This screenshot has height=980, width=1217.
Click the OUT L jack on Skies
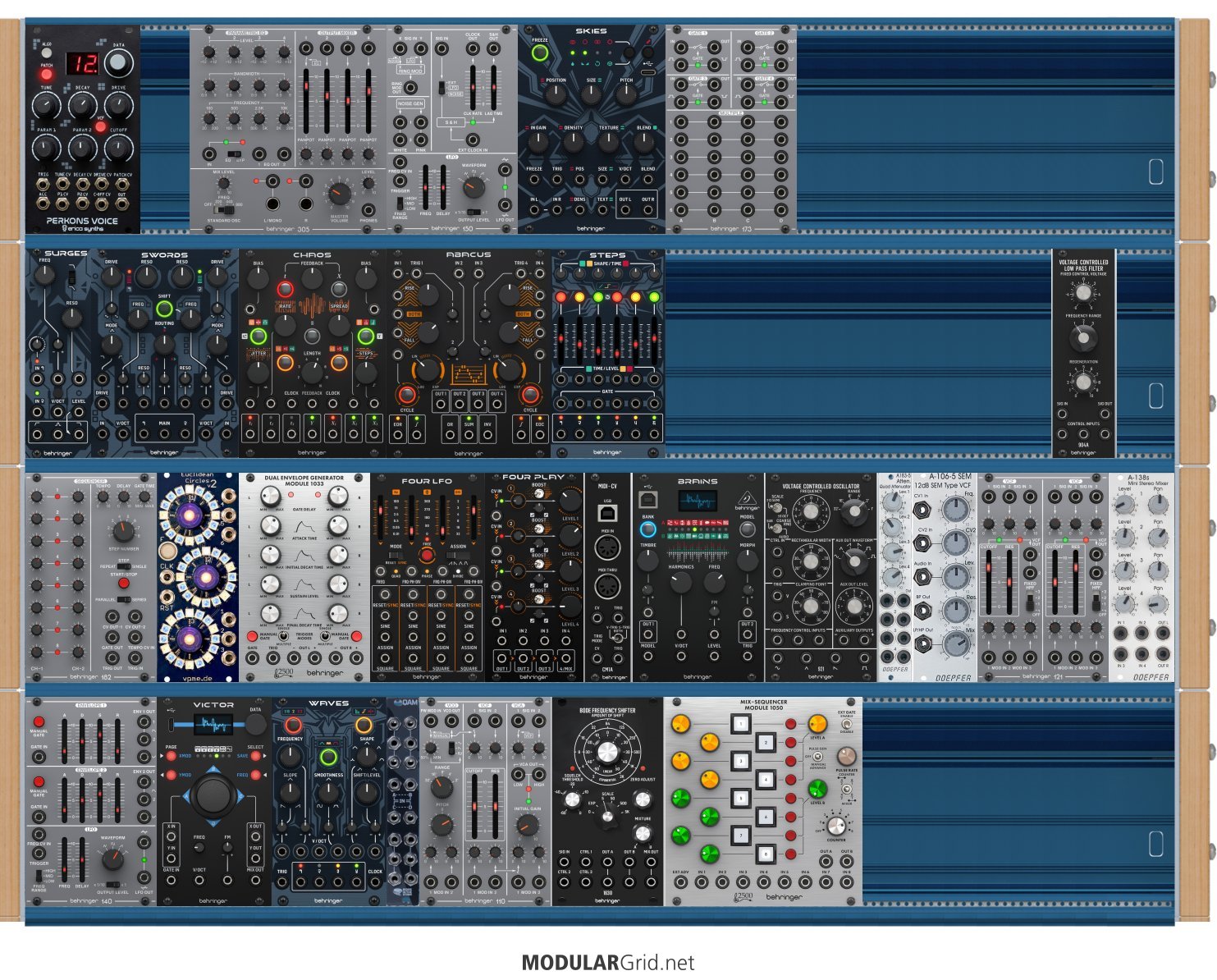pos(625,209)
